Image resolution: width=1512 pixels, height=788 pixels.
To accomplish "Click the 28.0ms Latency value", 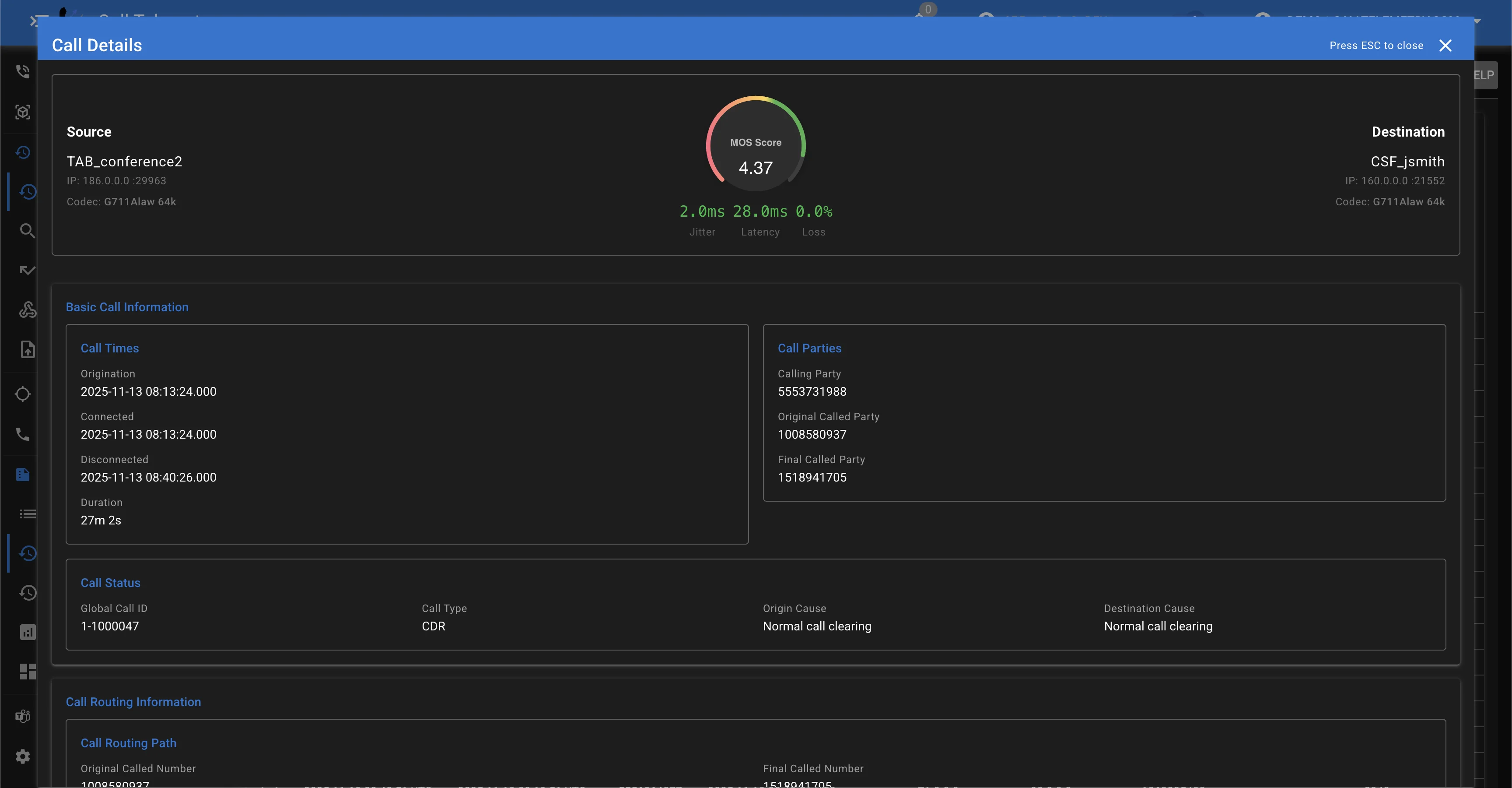I will [x=760, y=211].
